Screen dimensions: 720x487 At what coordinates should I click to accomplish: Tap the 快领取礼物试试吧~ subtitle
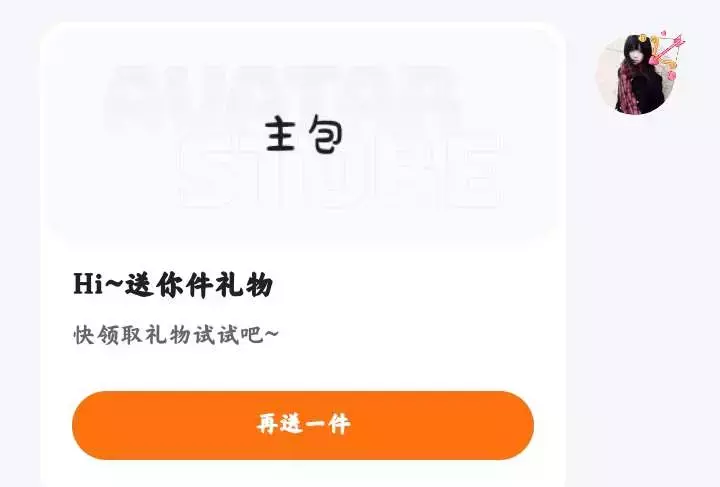click(x=176, y=335)
